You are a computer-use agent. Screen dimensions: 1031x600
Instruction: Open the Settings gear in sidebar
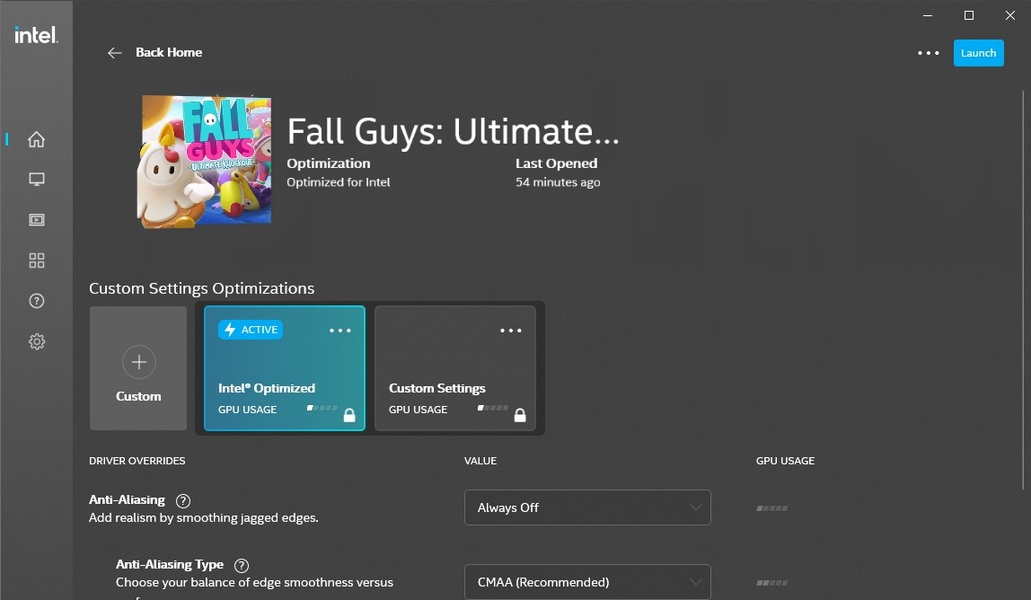point(37,342)
